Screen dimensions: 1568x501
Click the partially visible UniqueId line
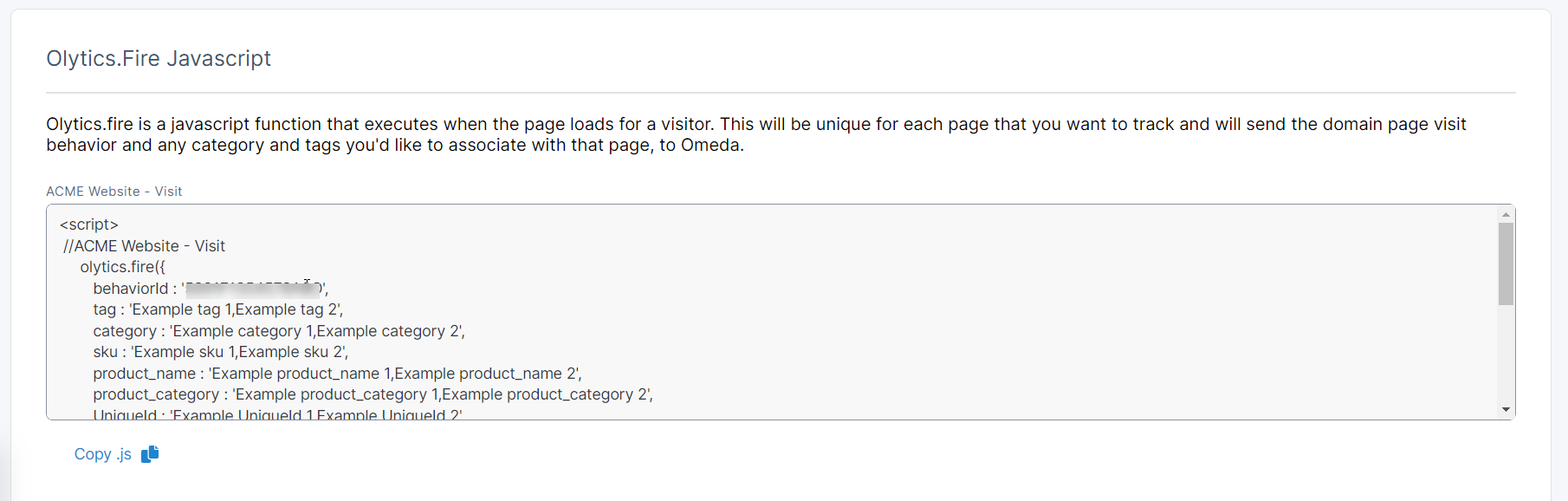tap(277, 414)
